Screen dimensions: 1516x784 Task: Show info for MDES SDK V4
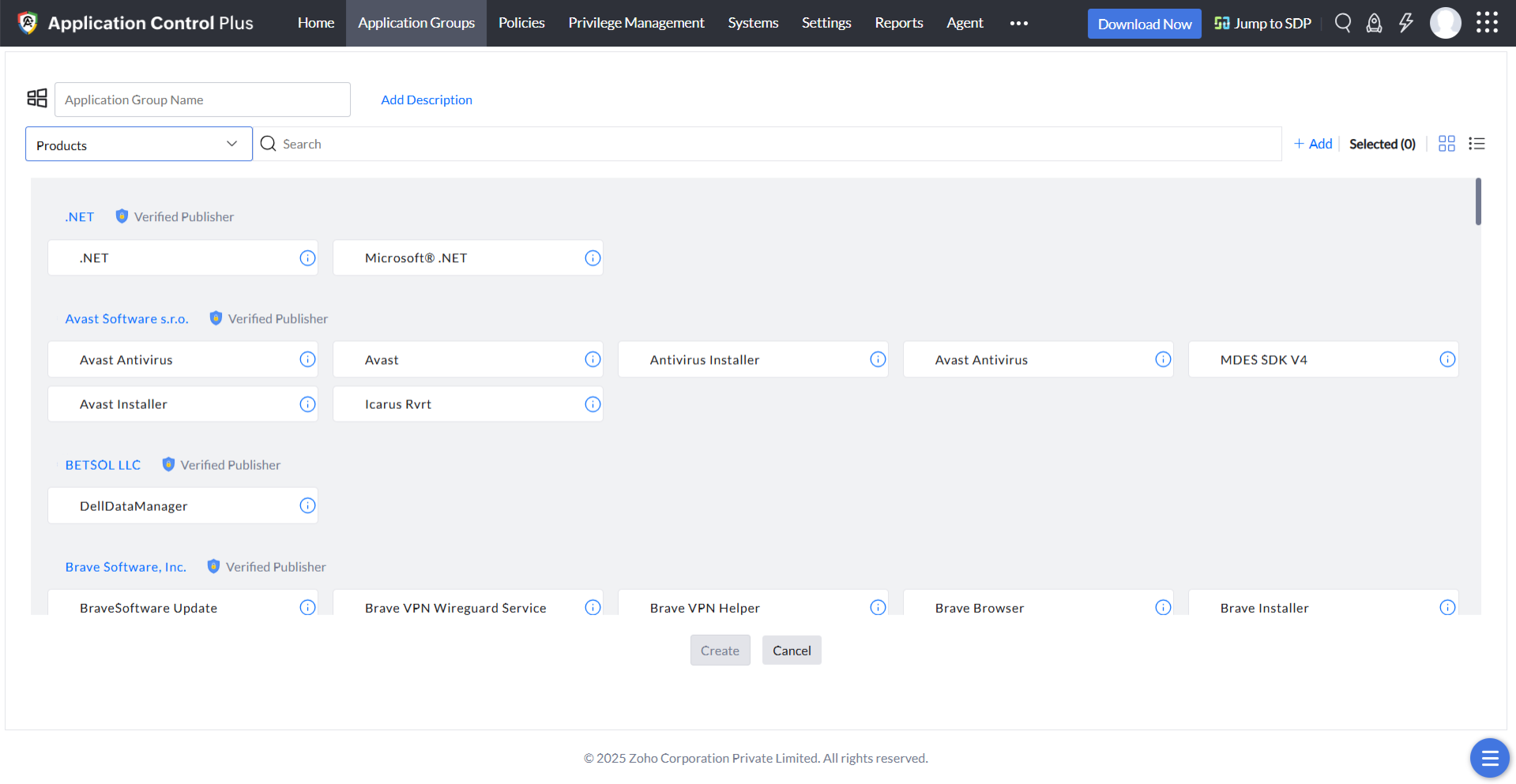(1447, 359)
